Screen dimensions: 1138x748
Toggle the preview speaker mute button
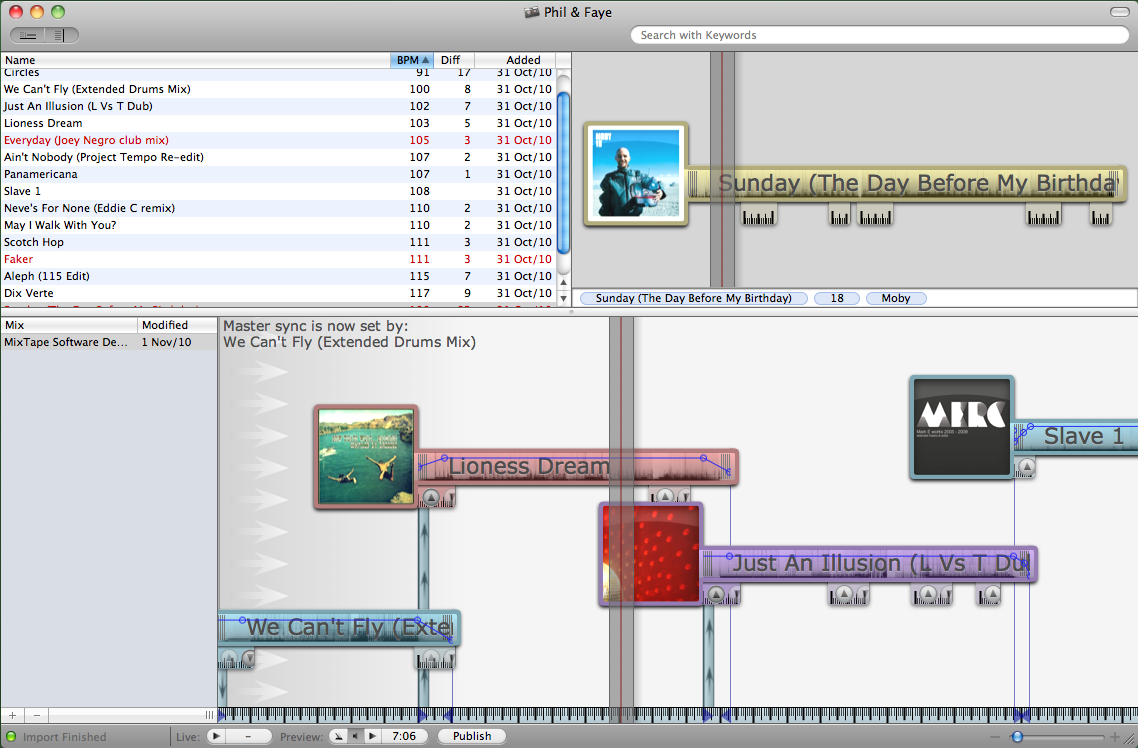click(x=354, y=736)
